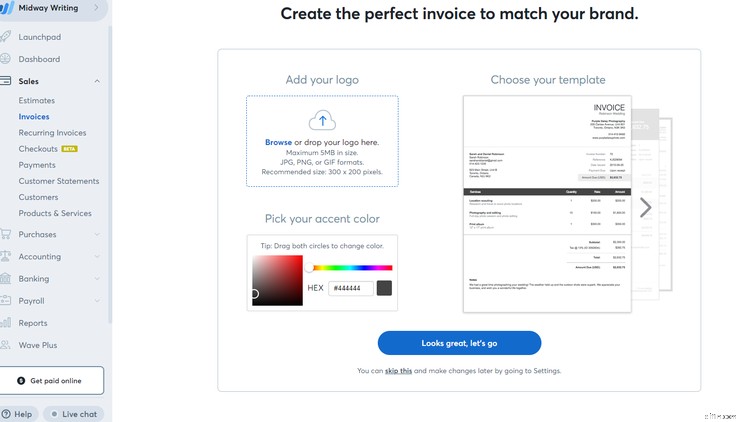This screenshot has width=750, height=422.
Task: Follow the skip this link
Action: pyautogui.click(x=398, y=371)
